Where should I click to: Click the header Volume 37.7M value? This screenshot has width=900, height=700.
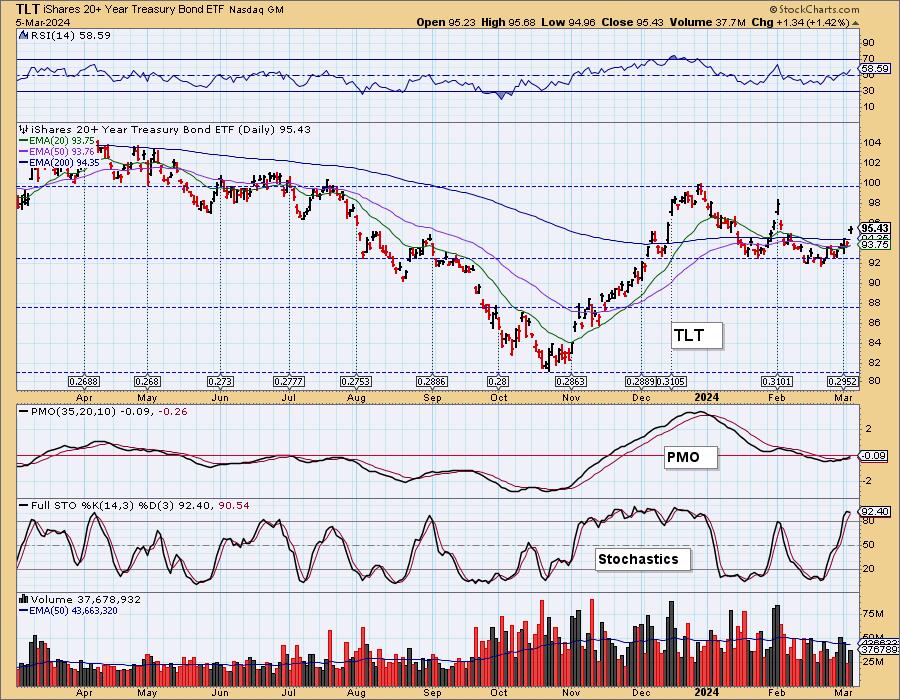(707, 22)
